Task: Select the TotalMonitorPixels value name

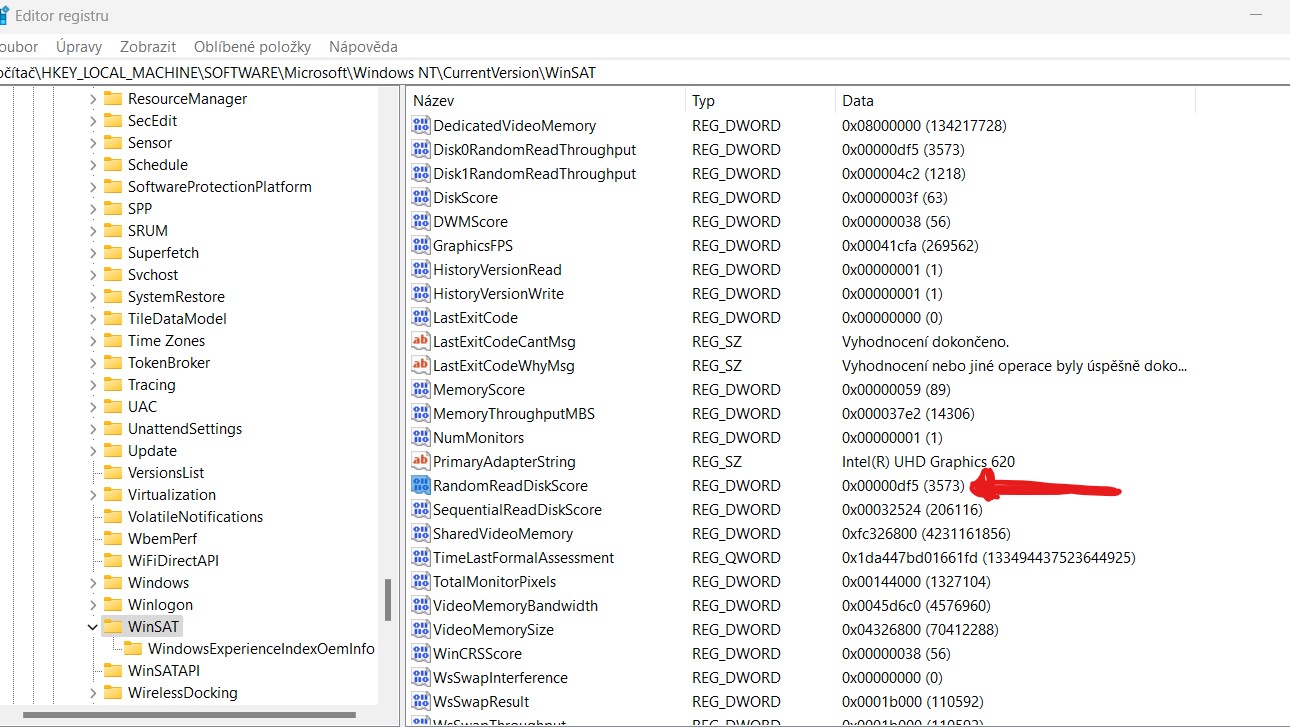Action: click(x=494, y=581)
